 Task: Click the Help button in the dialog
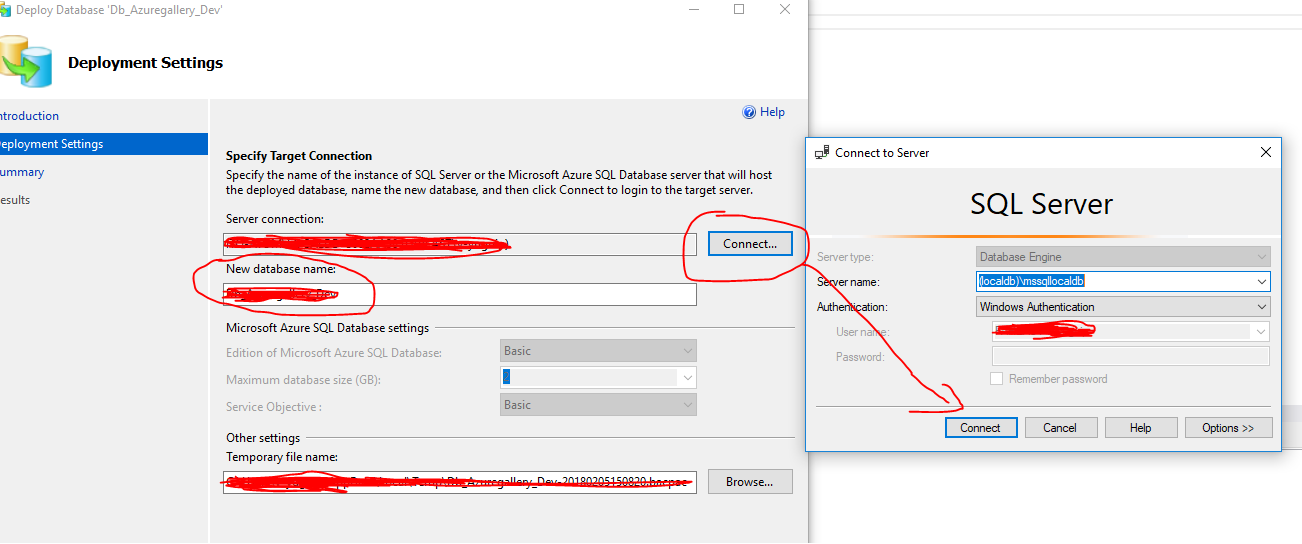1141,428
